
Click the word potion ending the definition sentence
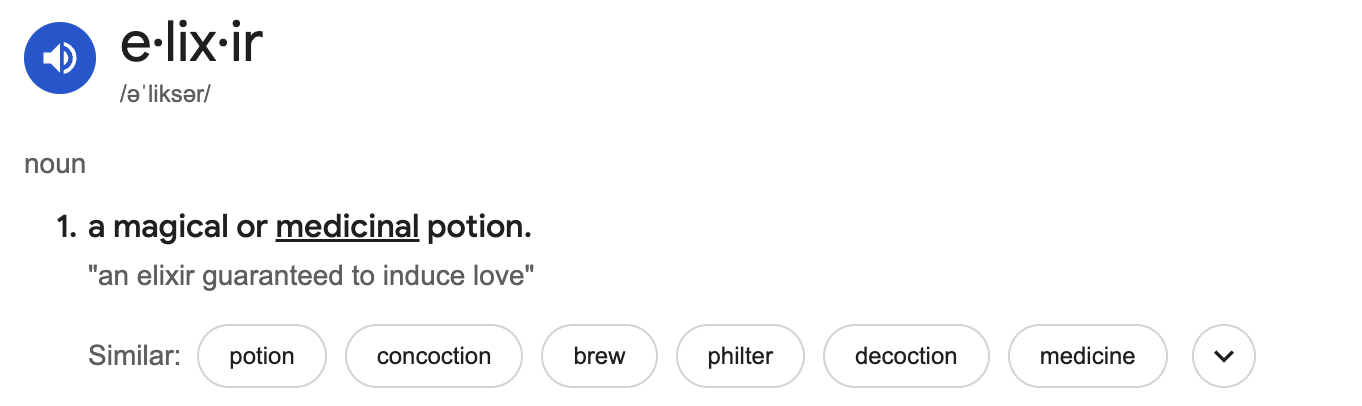coord(479,227)
